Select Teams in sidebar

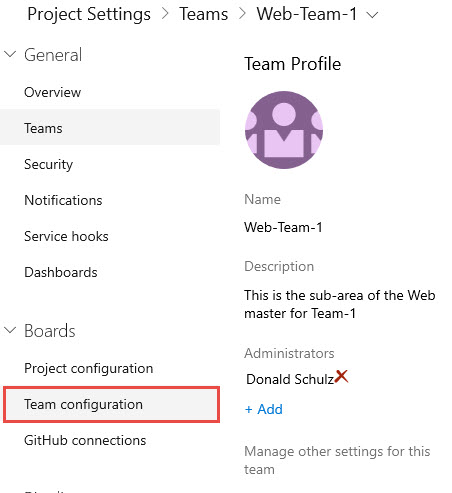pyautogui.click(x=110, y=128)
